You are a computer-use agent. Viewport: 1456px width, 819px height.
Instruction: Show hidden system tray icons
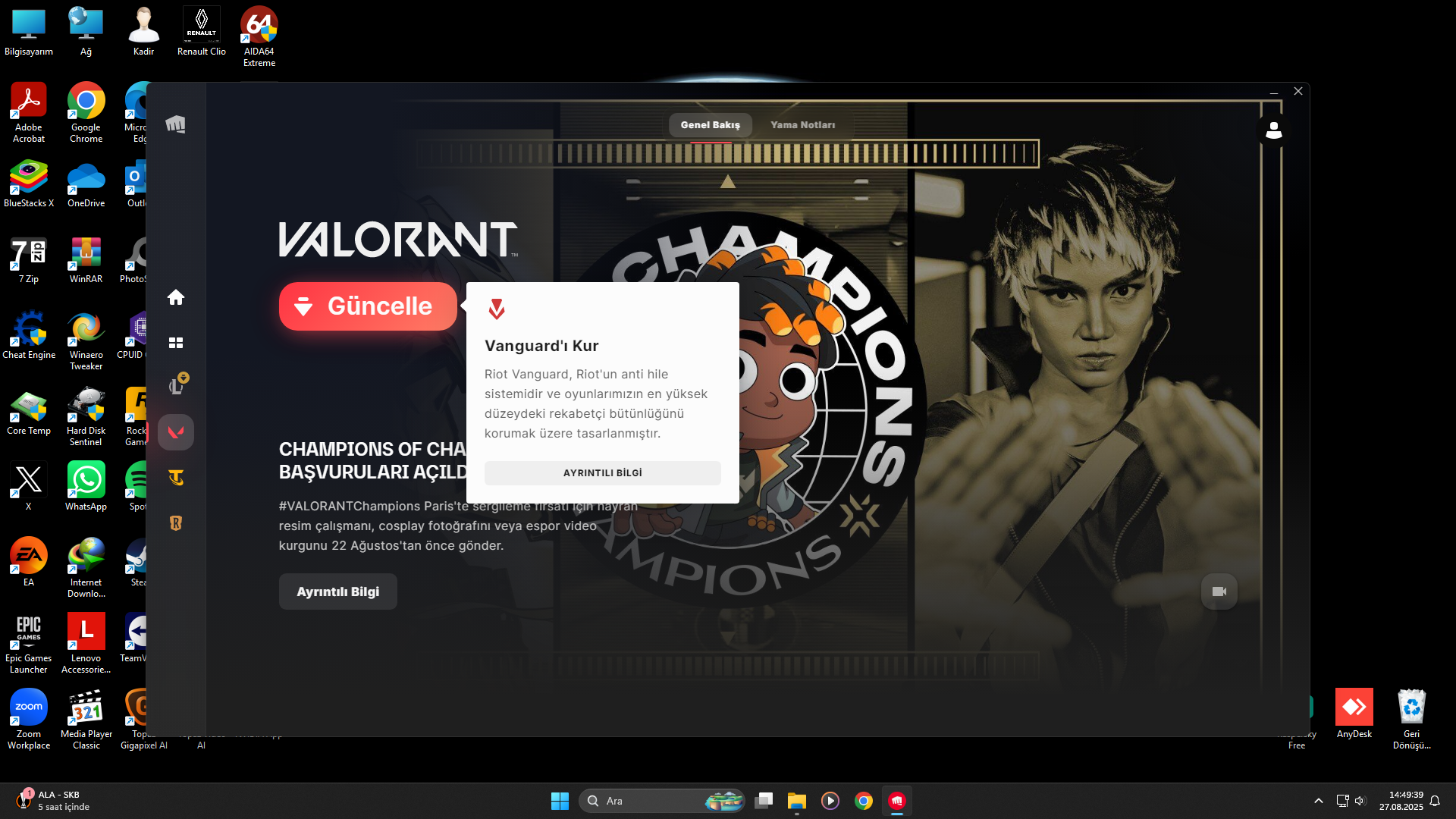coord(1319,801)
